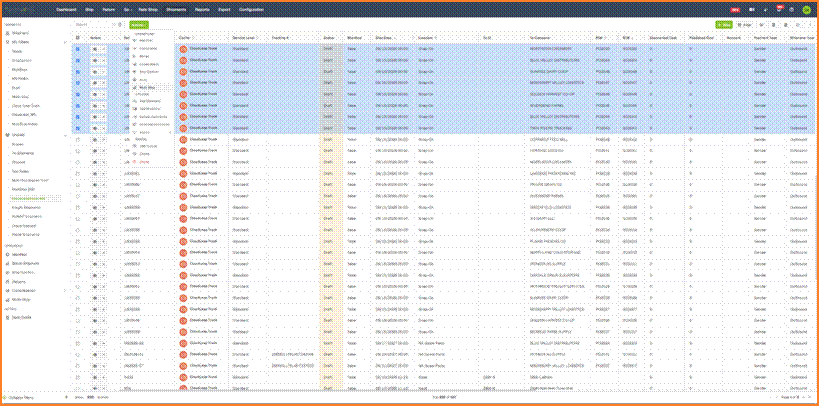Toggle the select-all checkbox in grid header
The image size is (819, 406).
pos(78,38)
